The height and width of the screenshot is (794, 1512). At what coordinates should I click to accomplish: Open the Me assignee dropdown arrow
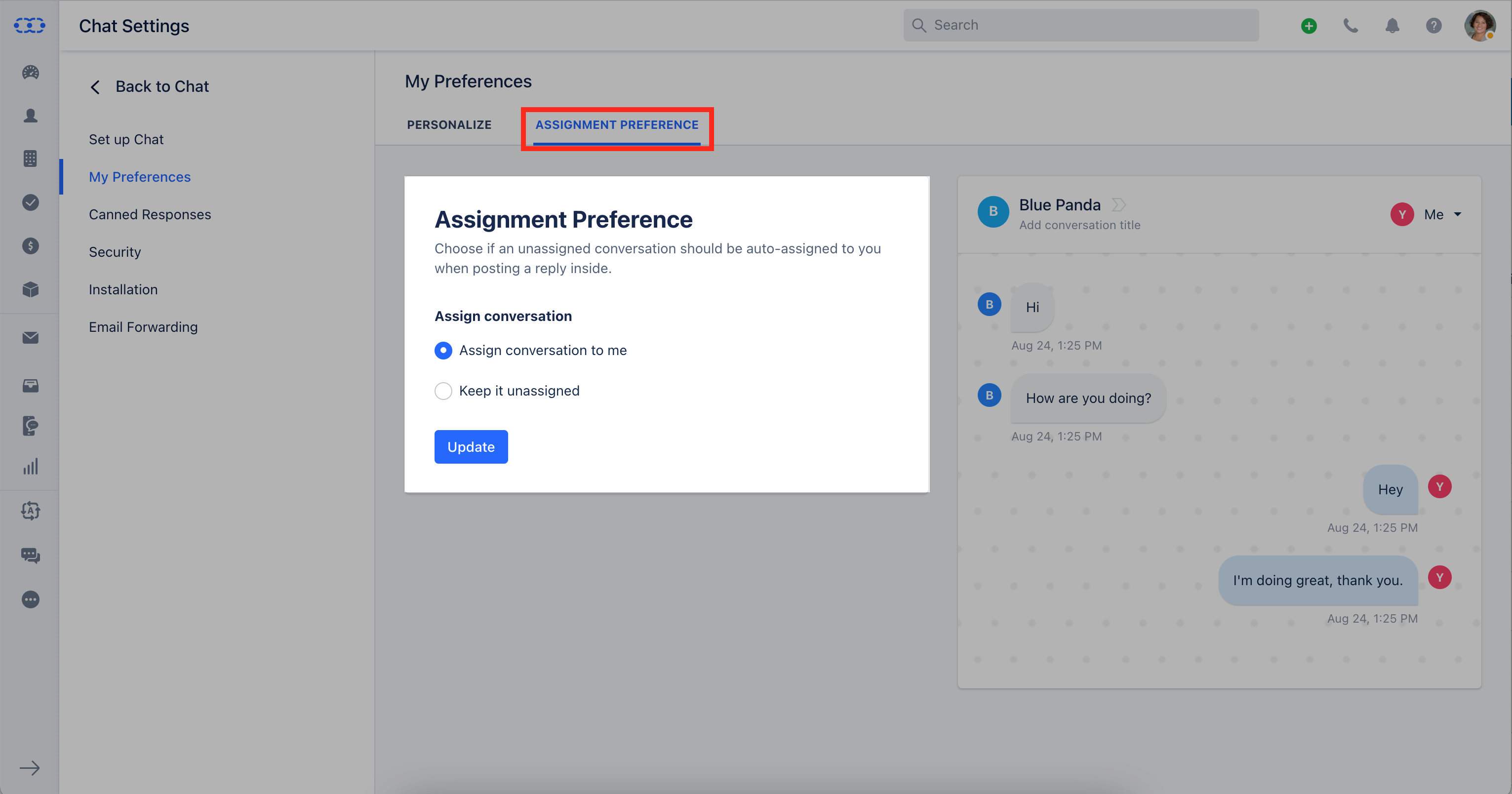coord(1458,215)
